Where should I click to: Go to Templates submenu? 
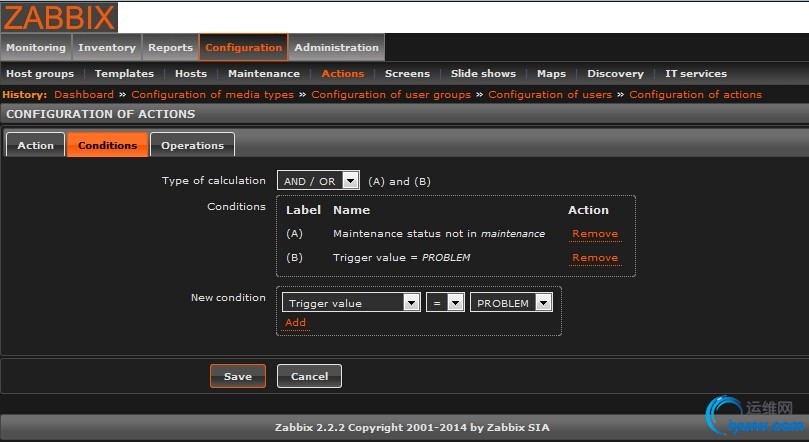point(124,74)
